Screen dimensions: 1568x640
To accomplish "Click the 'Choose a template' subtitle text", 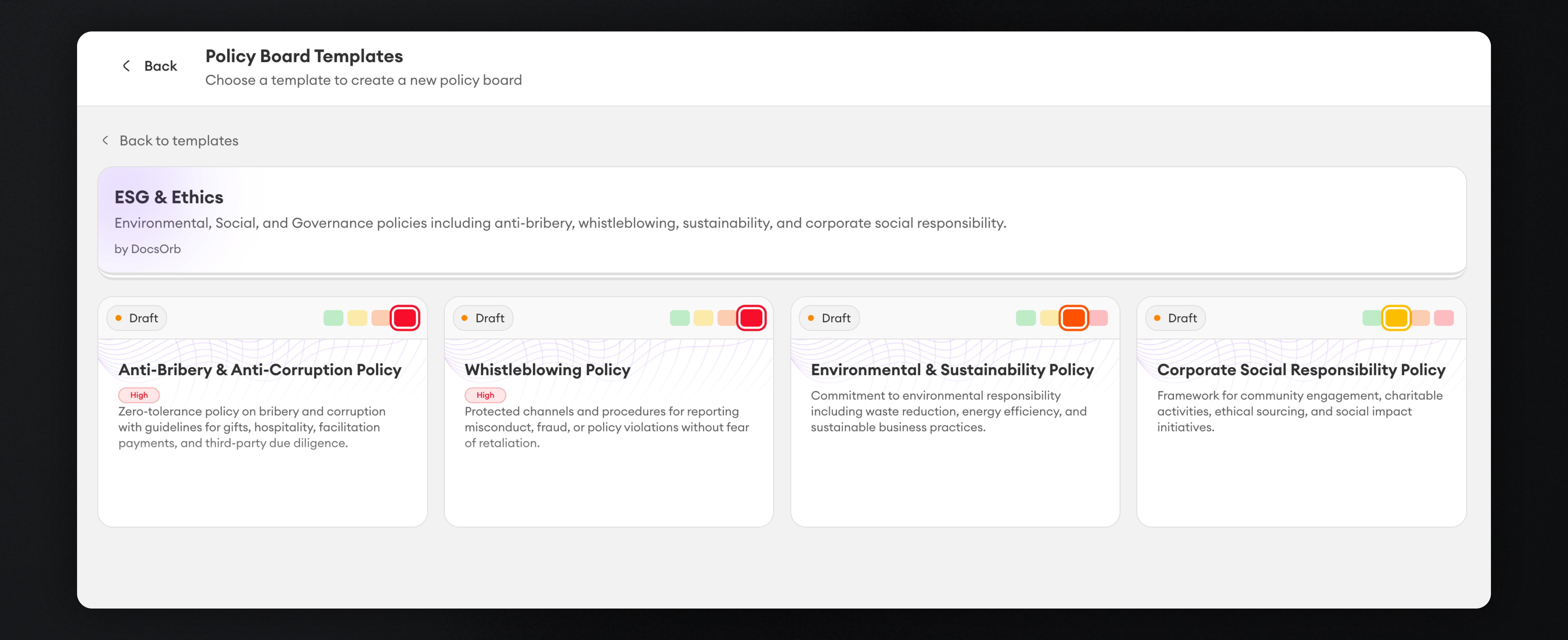I will tap(363, 80).
